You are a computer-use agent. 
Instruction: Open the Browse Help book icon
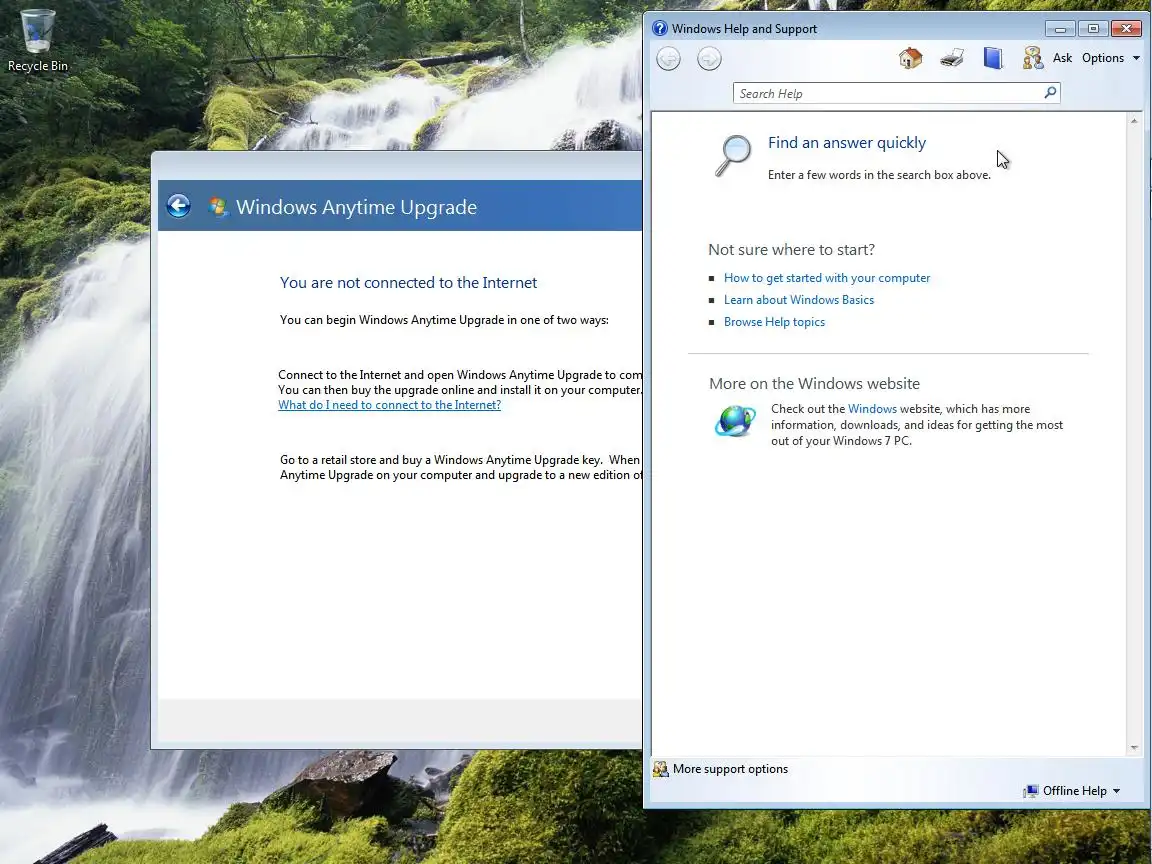coord(993,57)
